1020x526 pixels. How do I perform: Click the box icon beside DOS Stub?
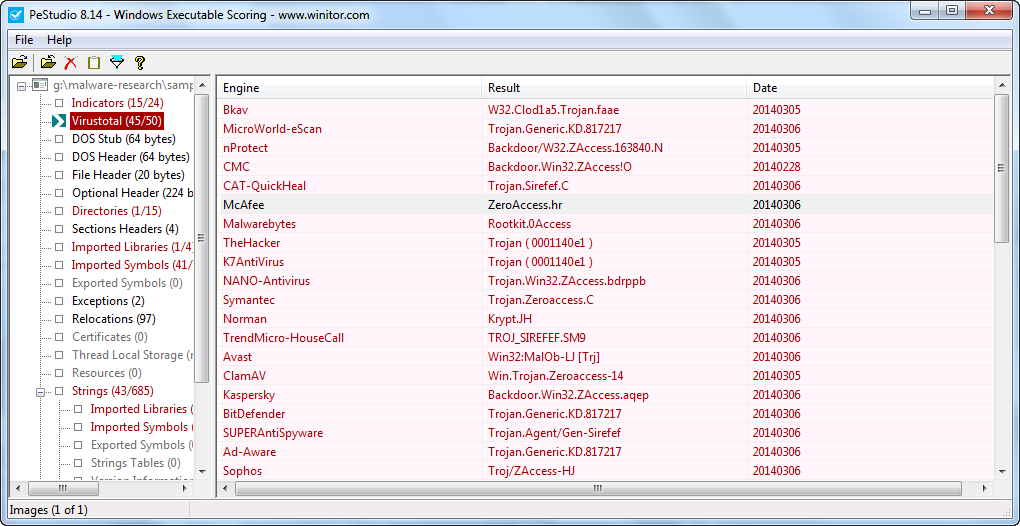pyautogui.click(x=59, y=138)
